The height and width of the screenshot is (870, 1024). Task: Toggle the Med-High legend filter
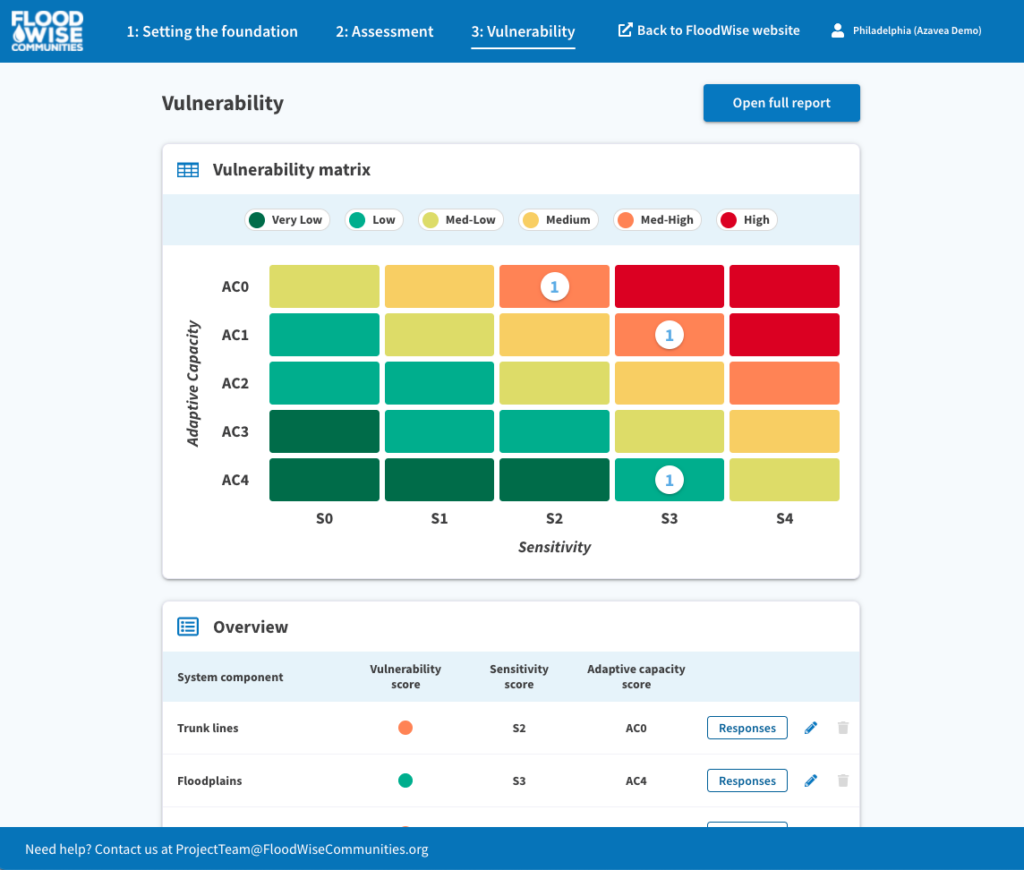[655, 220]
